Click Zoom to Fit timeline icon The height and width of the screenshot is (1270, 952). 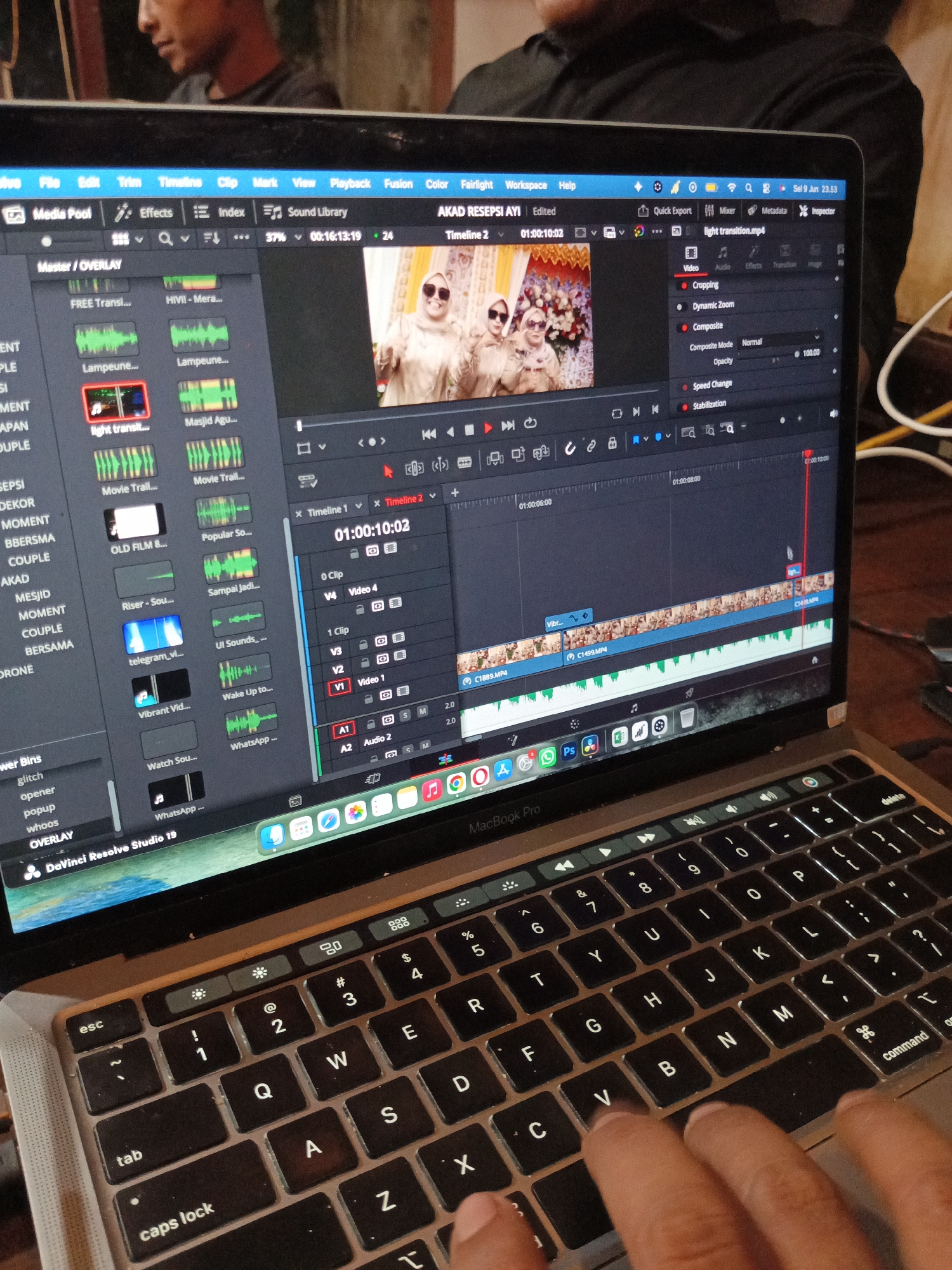(x=688, y=433)
